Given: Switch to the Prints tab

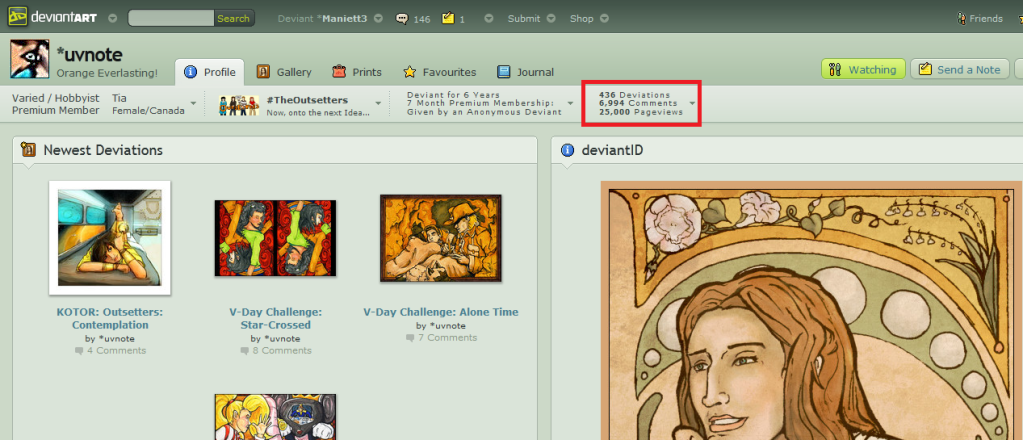Looking at the screenshot, I should click(x=357, y=72).
